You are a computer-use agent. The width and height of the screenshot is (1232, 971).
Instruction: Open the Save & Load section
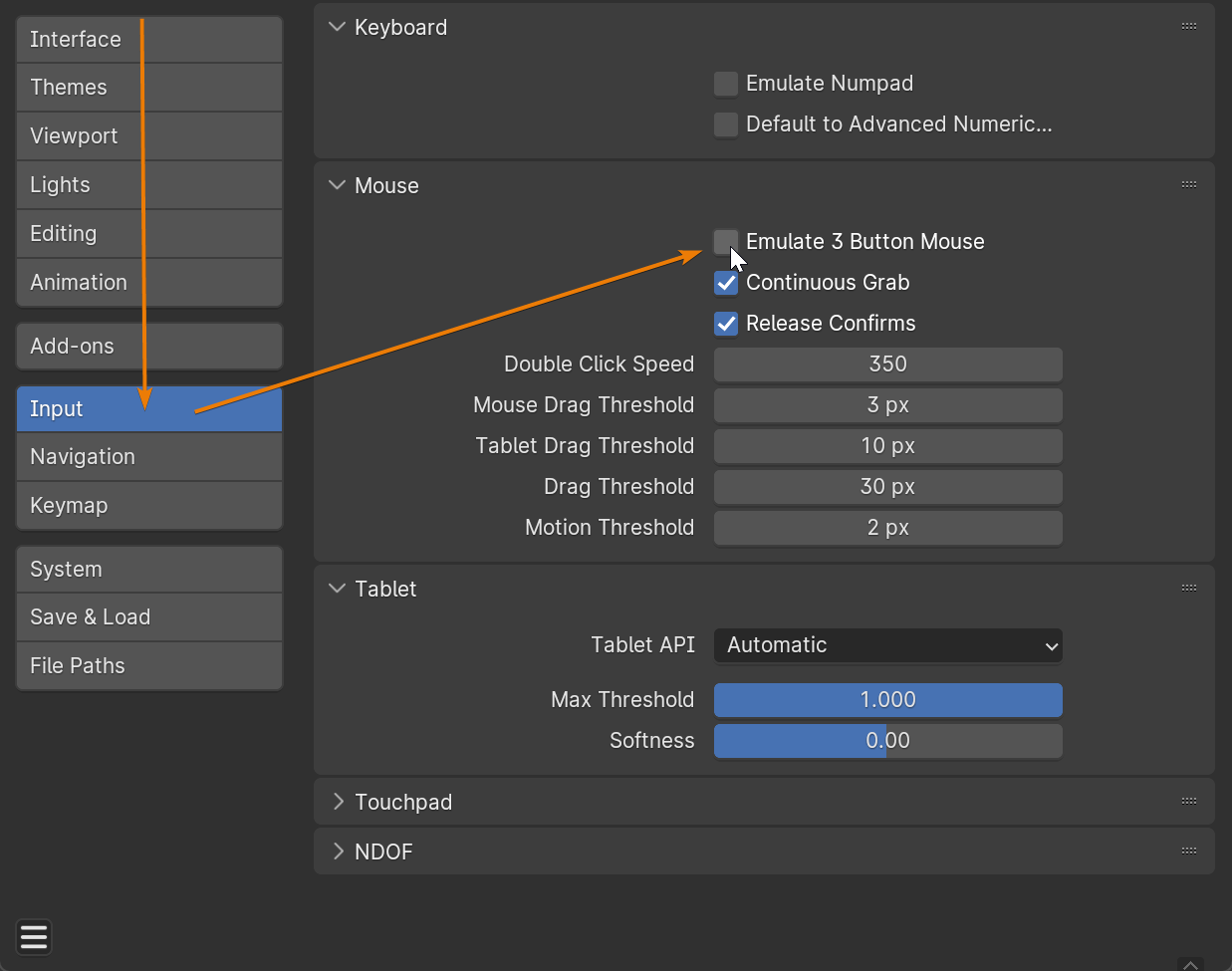[x=149, y=617]
